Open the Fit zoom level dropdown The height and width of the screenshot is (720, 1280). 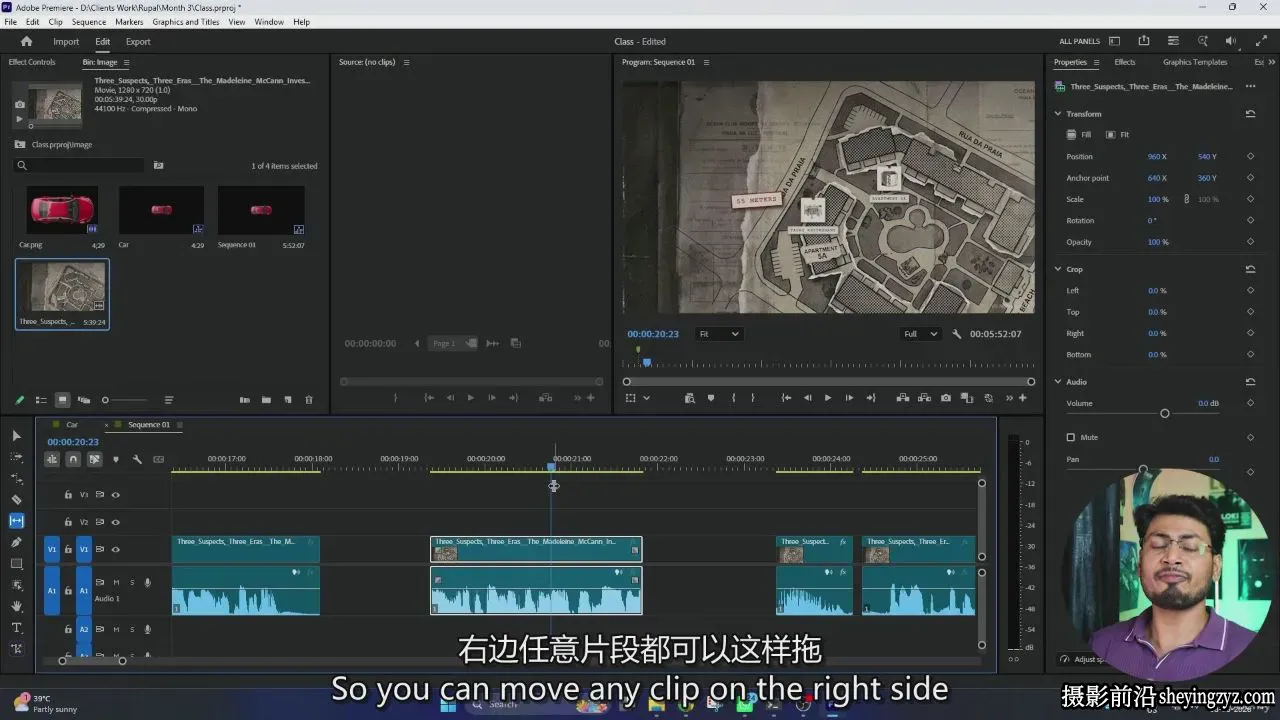(719, 334)
